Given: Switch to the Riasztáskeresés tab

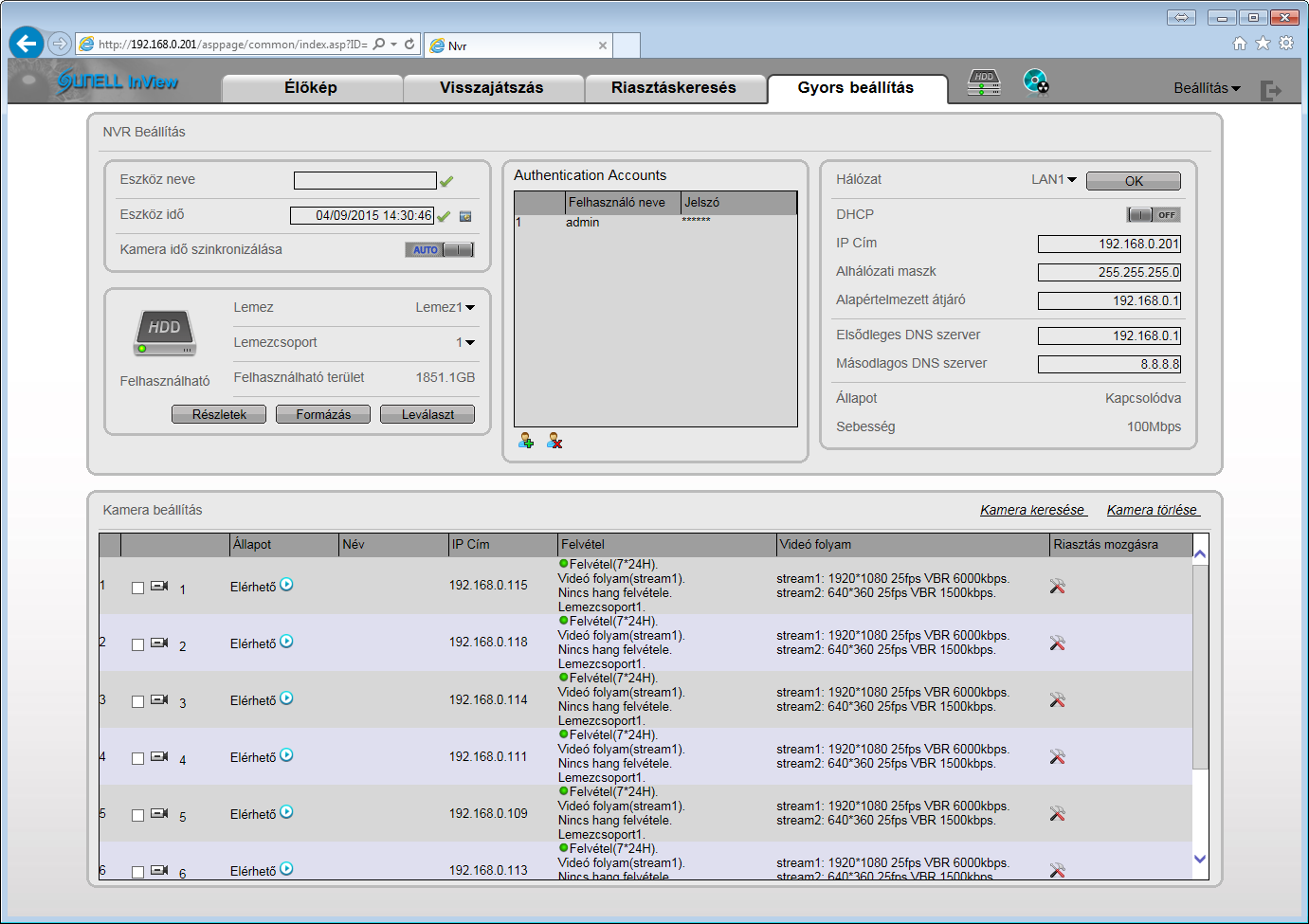Looking at the screenshot, I should coord(674,88).
